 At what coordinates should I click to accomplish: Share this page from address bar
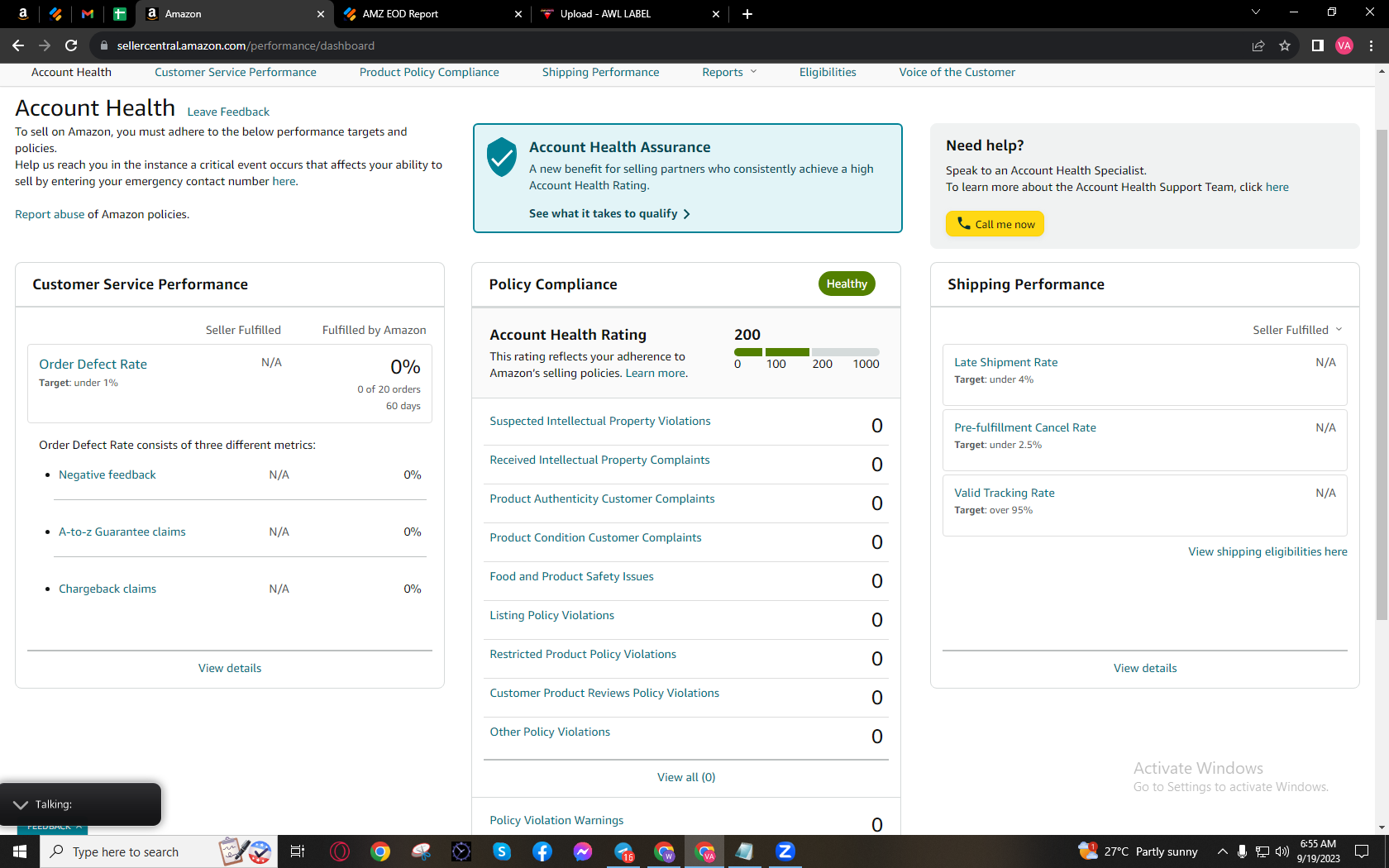pyautogui.click(x=1258, y=45)
